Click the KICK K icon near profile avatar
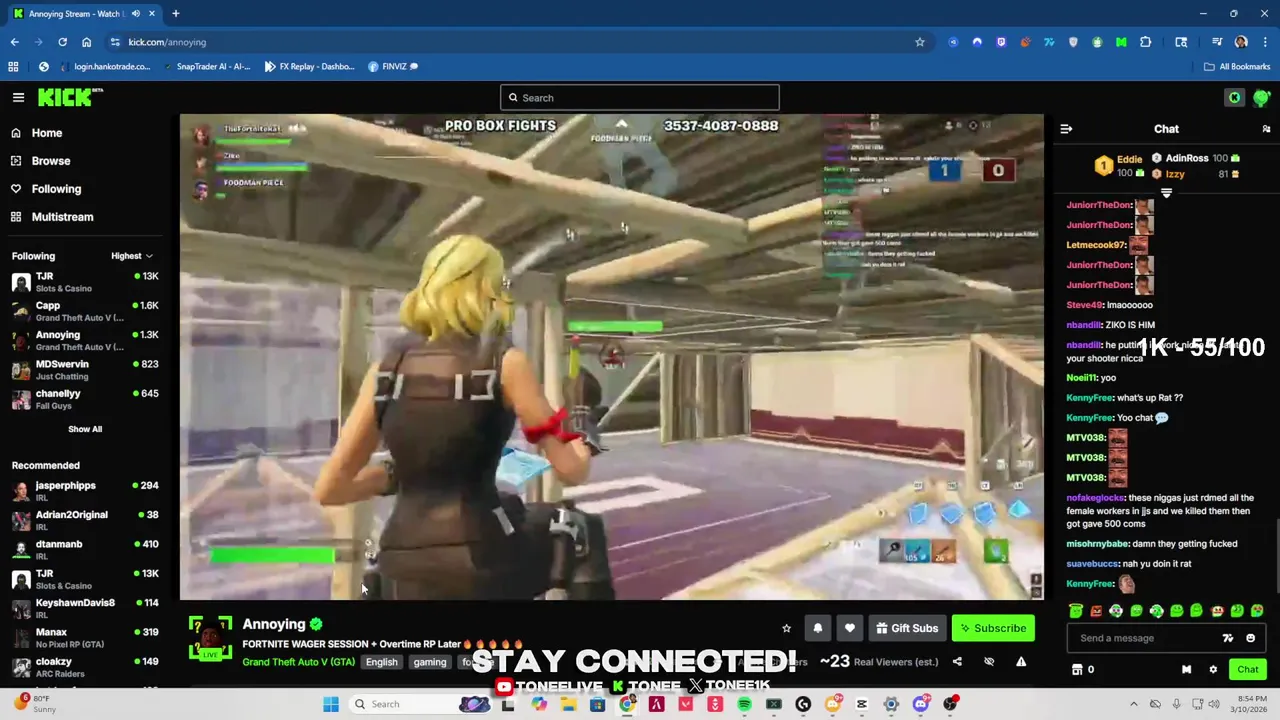This screenshot has height=720, width=1280. pos(1235,97)
